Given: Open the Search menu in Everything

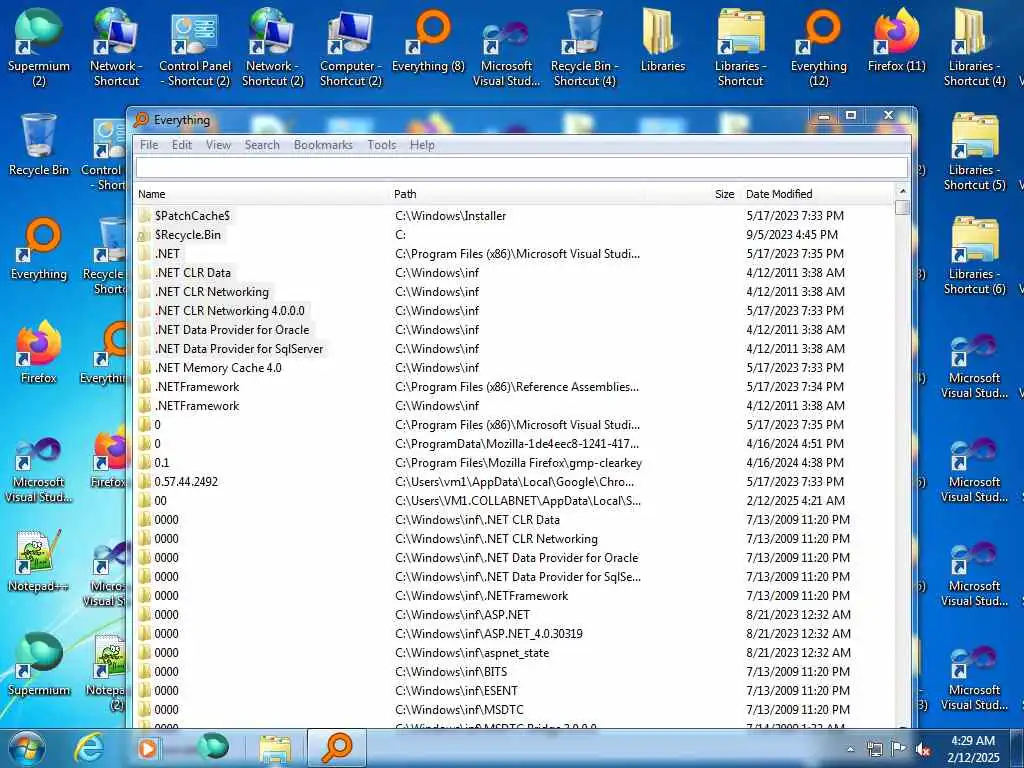Looking at the screenshot, I should point(262,145).
